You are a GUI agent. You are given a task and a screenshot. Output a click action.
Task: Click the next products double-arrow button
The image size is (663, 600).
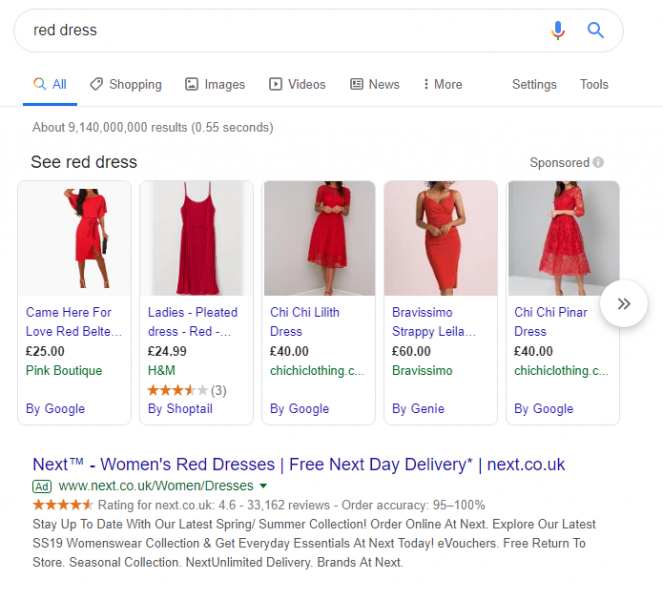click(x=624, y=304)
